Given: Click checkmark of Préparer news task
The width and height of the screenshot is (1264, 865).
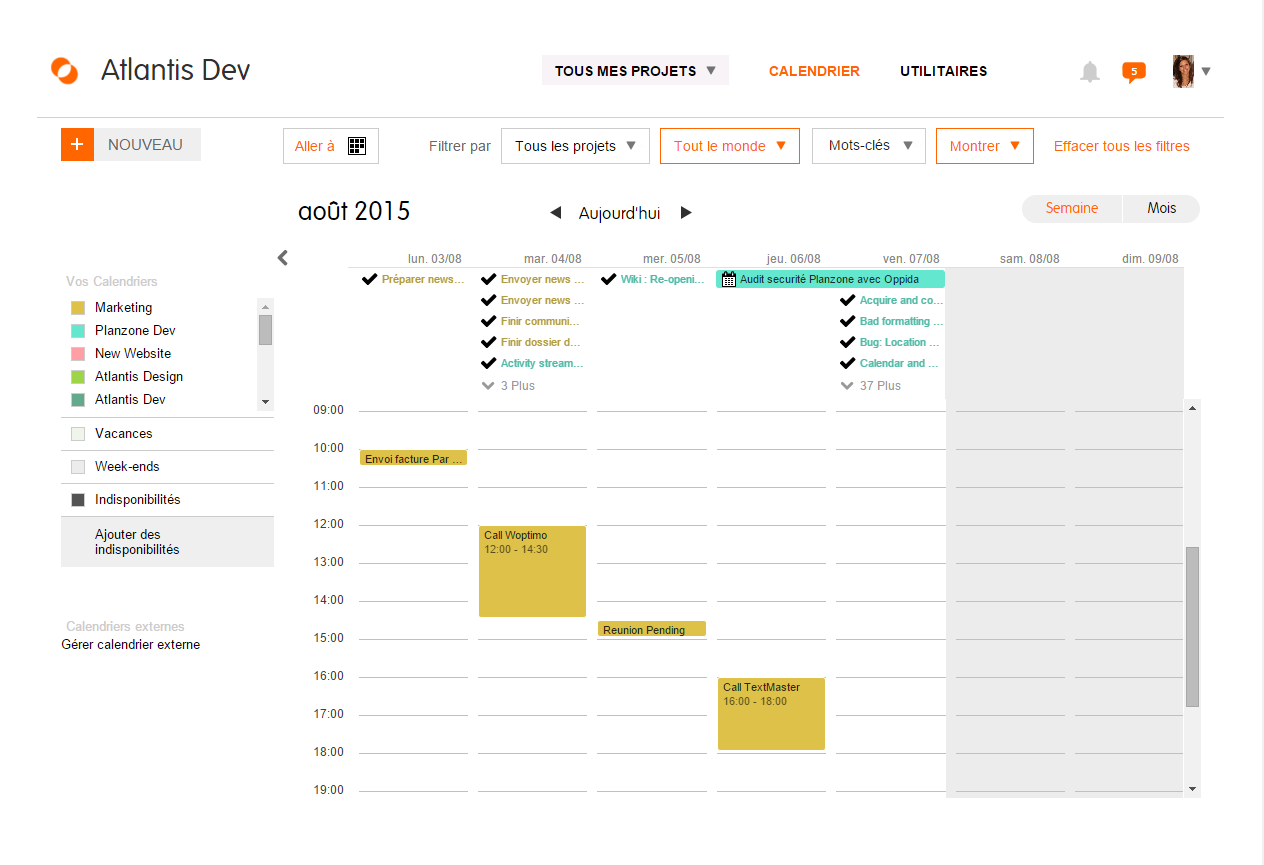Looking at the screenshot, I should pyautogui.click(x=370, y=279).
